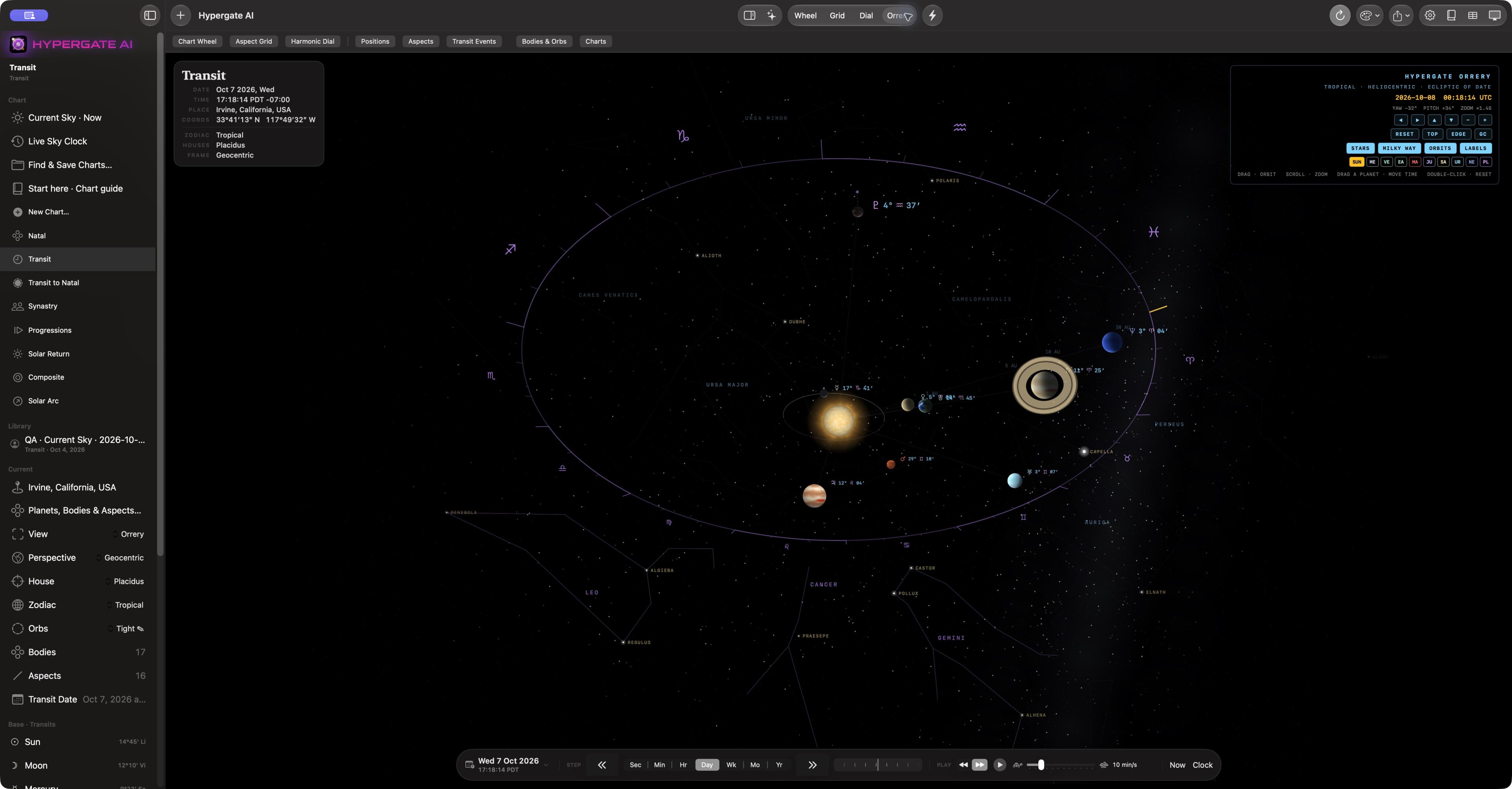Screen dimensions: 1512x789
Task: Switch to the Grid view tab
Action: 837,15
